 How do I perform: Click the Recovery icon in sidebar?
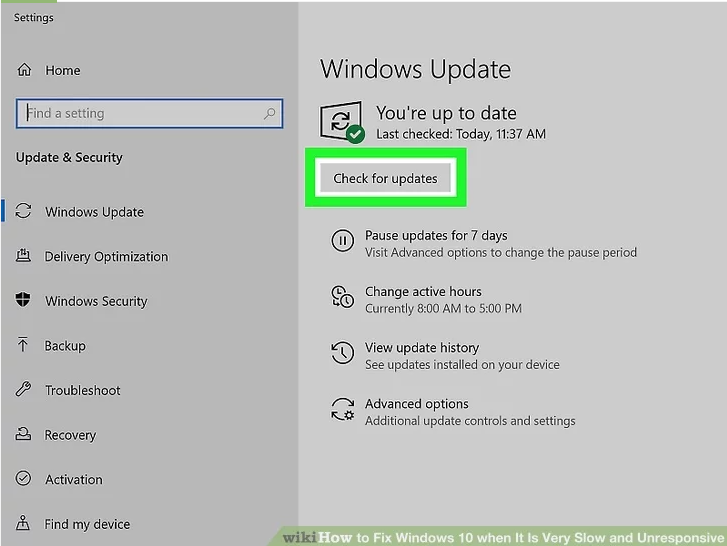pyautogui.click(x=24, y=435)
